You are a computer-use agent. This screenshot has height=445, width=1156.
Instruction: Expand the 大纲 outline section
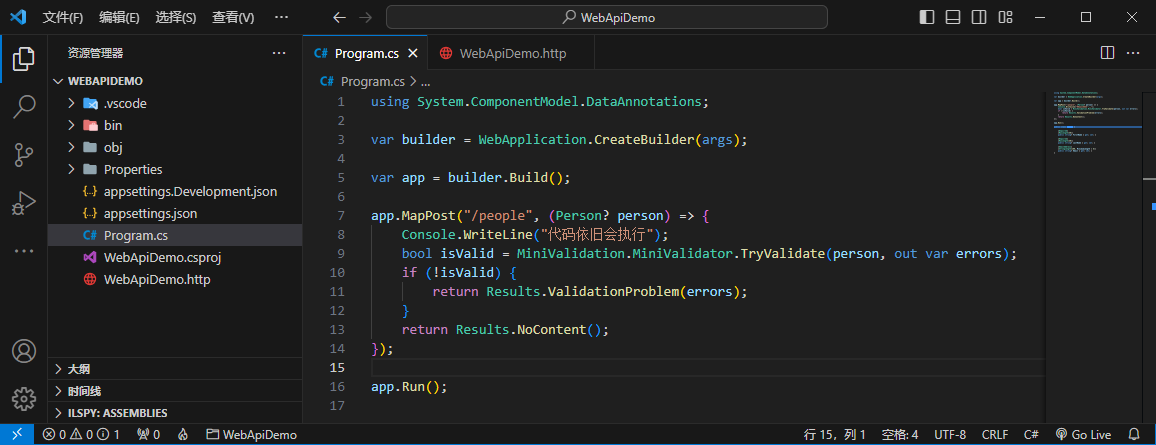[x=78, y=369]
